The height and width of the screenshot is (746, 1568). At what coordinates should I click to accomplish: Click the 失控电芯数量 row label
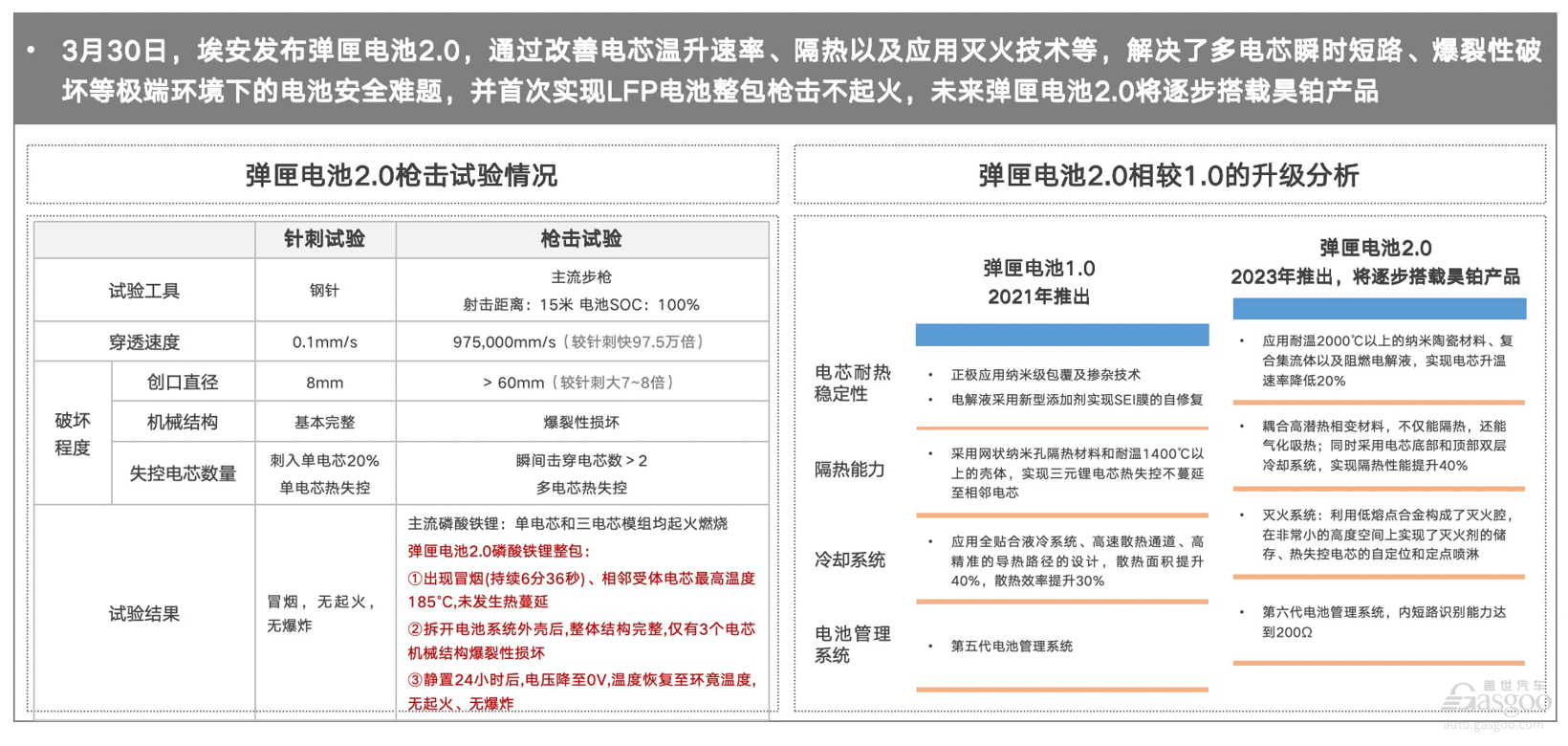[x=183, y=474]
